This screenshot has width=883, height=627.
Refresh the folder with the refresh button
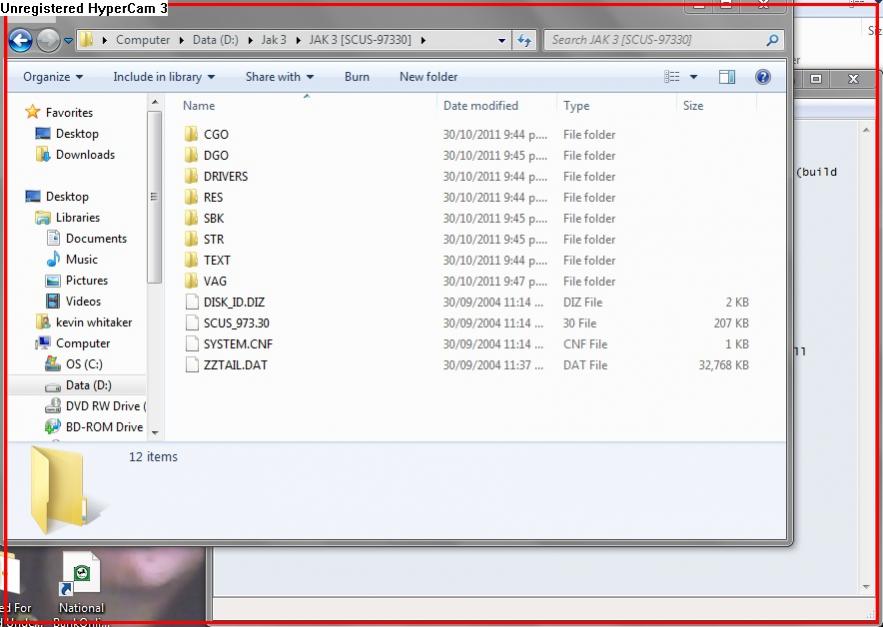pos(524,41)
